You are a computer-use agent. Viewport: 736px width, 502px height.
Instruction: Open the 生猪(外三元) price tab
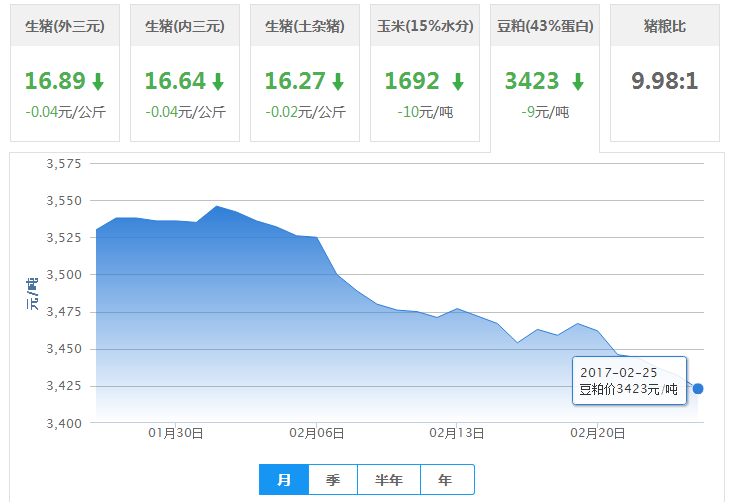click(65, 73)
